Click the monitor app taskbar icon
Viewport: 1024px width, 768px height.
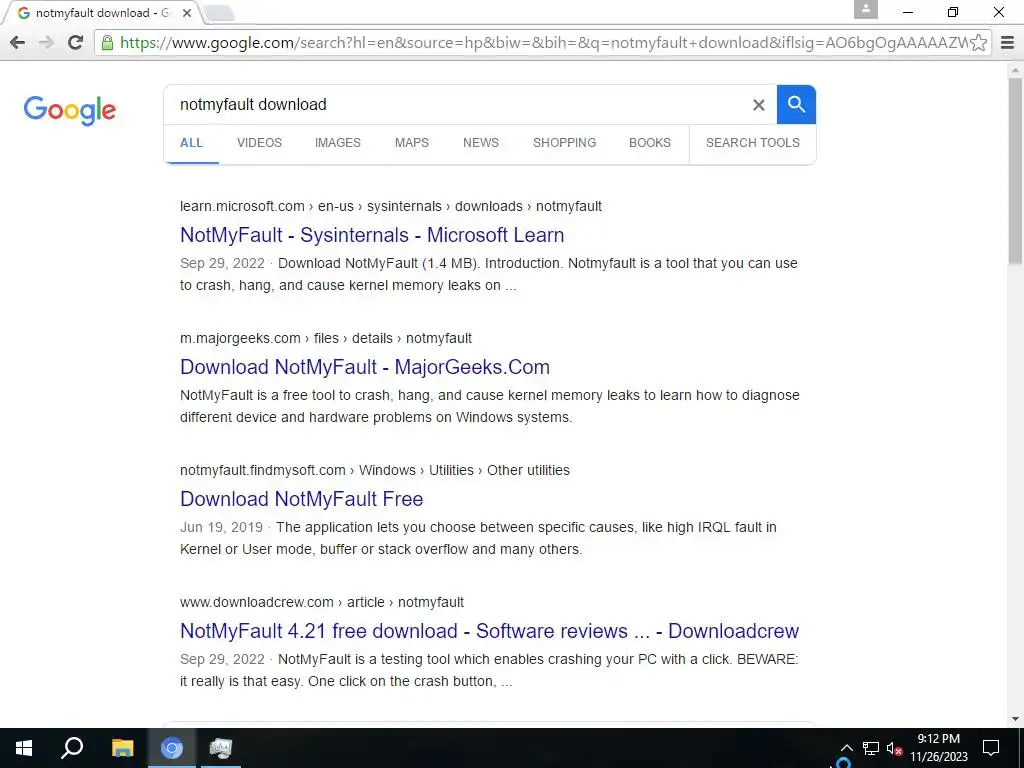tap(221, 748)
